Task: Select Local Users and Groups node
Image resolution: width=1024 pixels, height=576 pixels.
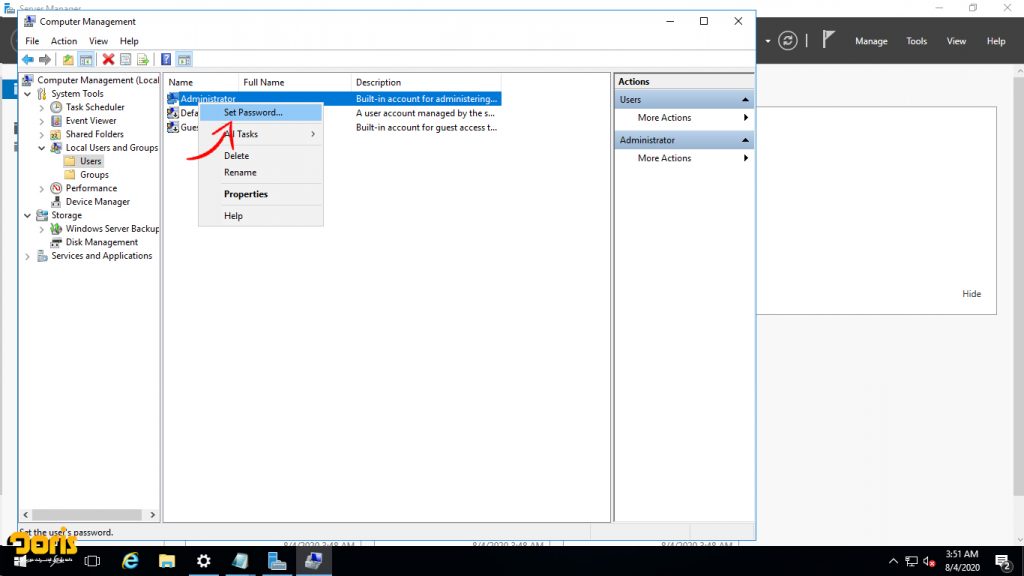Action: (x=112, y=148)
